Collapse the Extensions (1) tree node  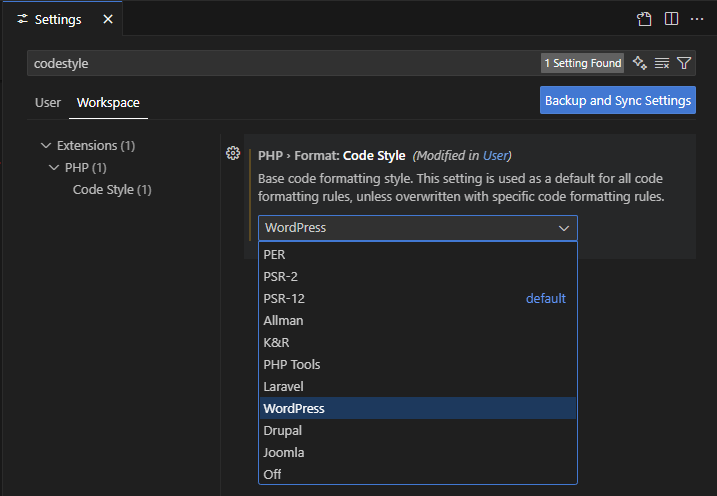coord(46,145)
